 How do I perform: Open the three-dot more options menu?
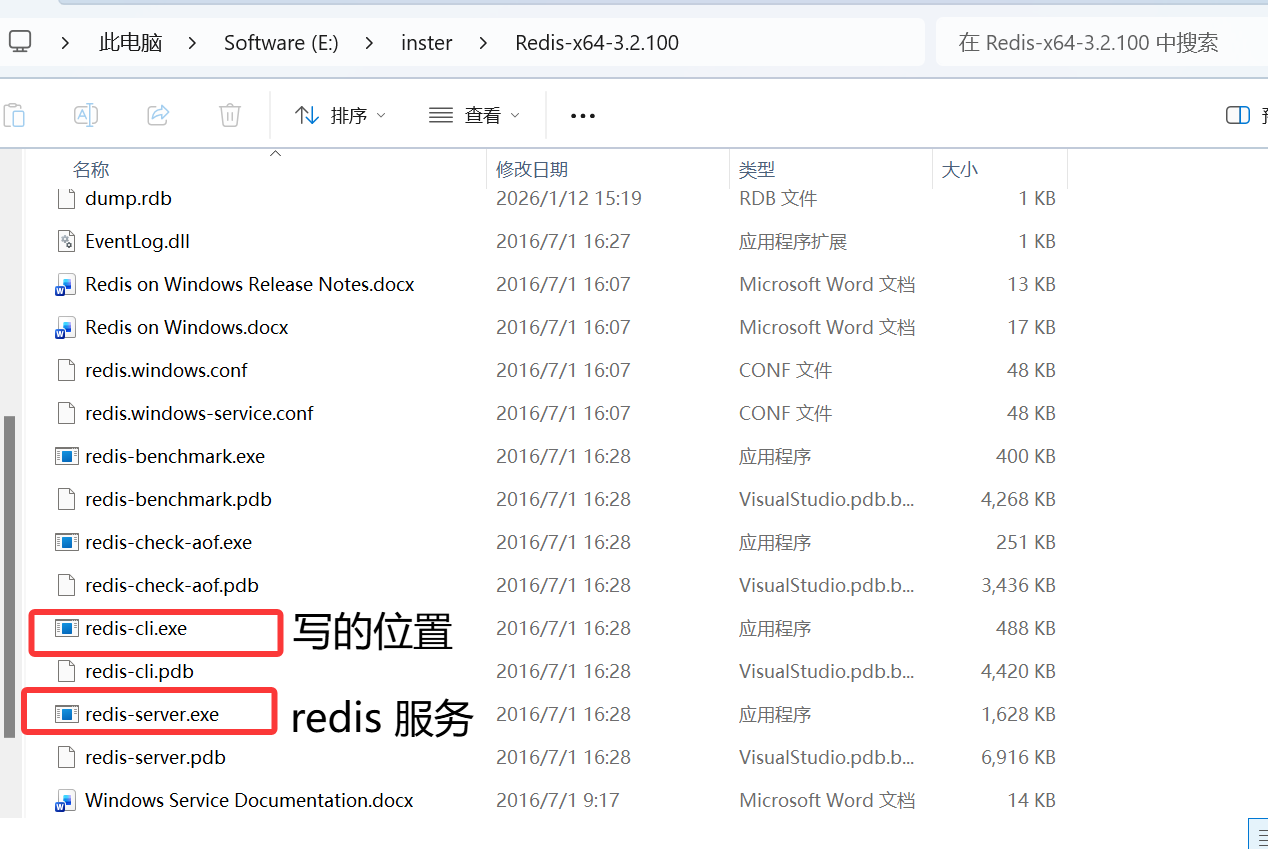pos(582,116)
